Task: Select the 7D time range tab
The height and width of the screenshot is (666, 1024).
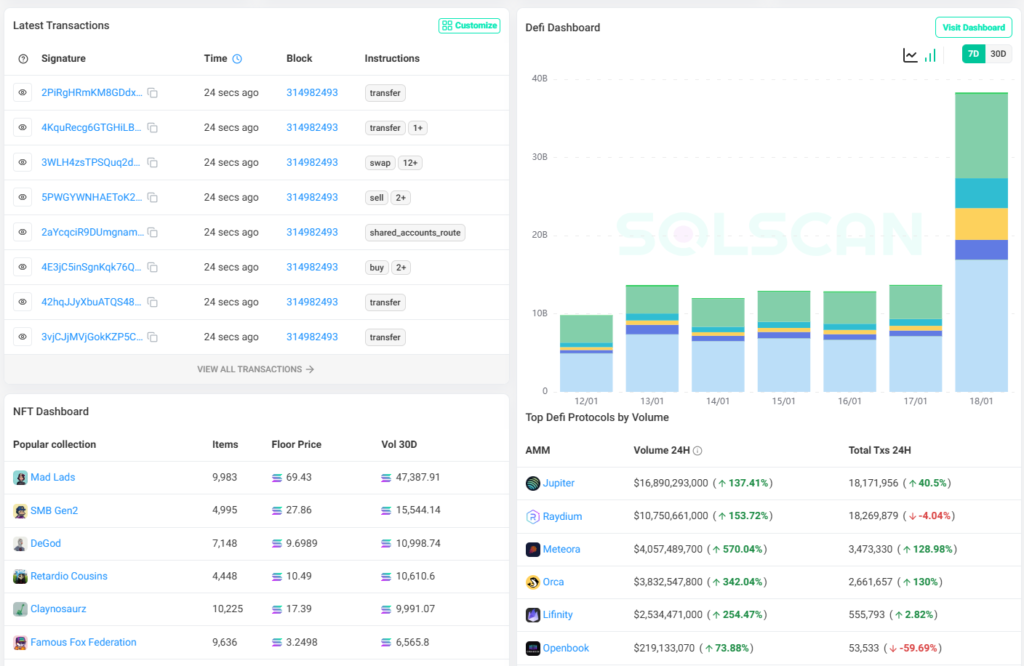Action: pos(973,54)
